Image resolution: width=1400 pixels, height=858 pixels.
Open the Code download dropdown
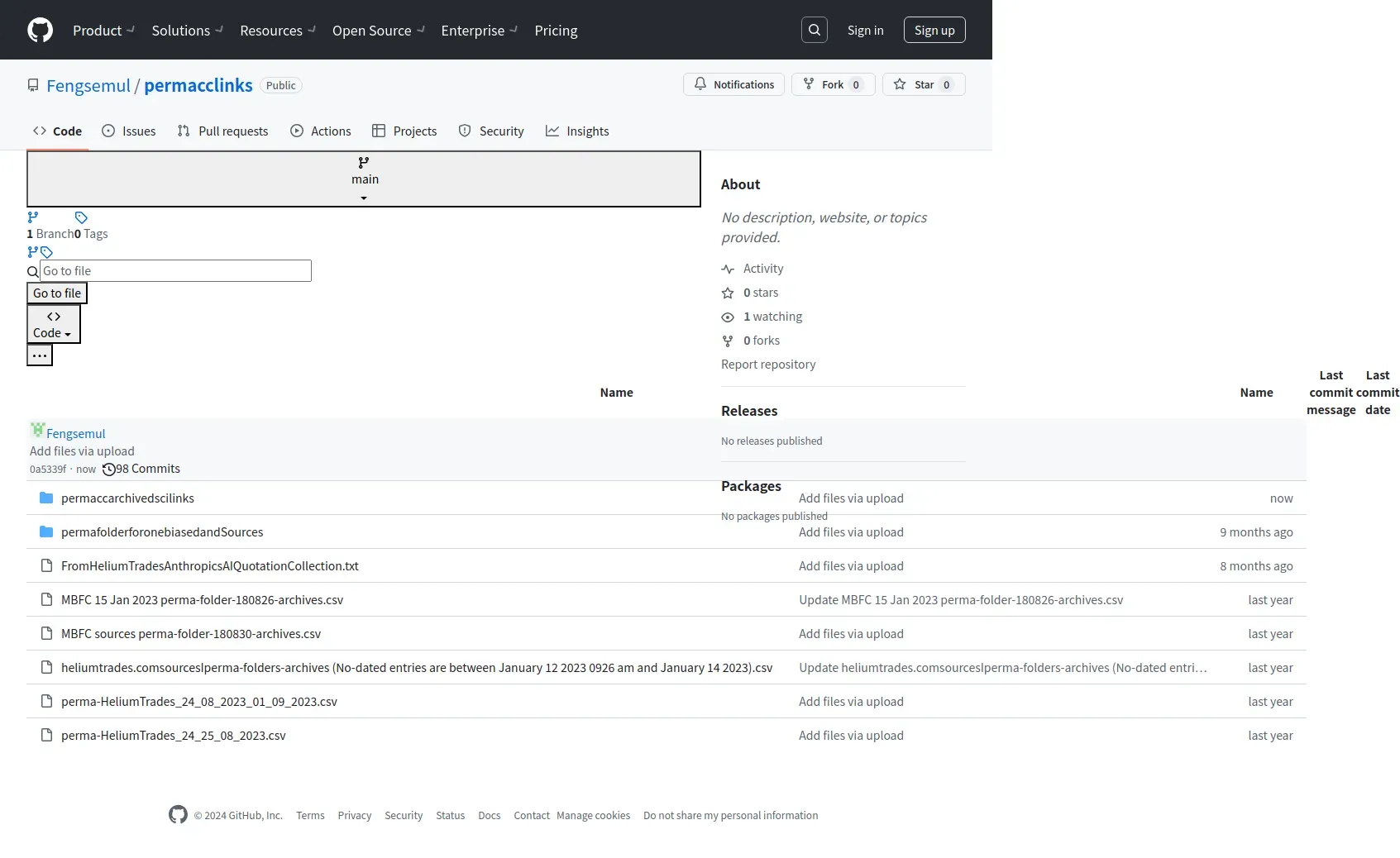click(54, 324)
